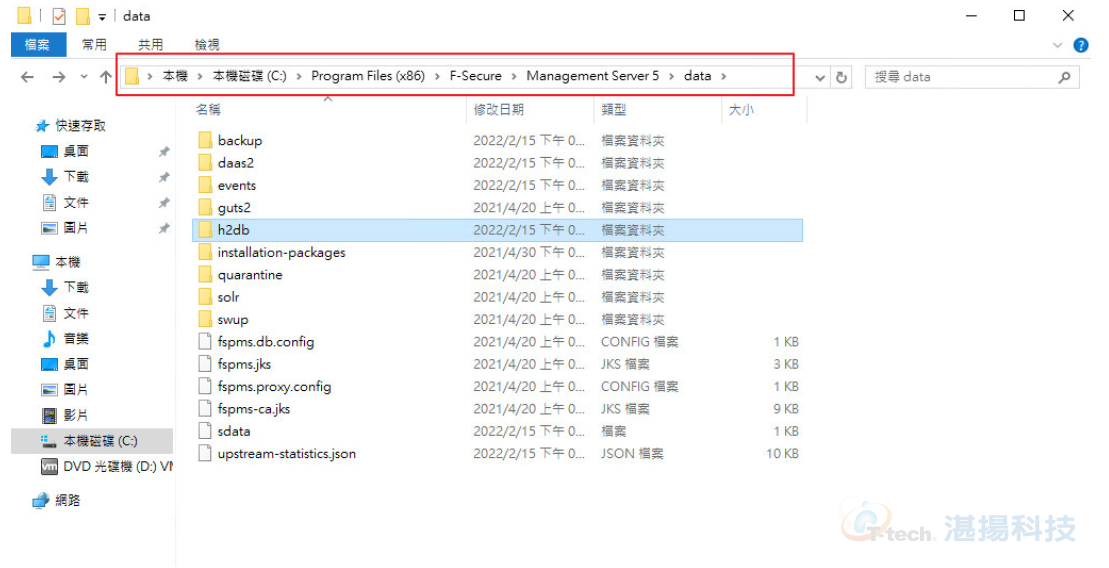Select the installation-packages folder
The image size is (1109, 568).
281,253
